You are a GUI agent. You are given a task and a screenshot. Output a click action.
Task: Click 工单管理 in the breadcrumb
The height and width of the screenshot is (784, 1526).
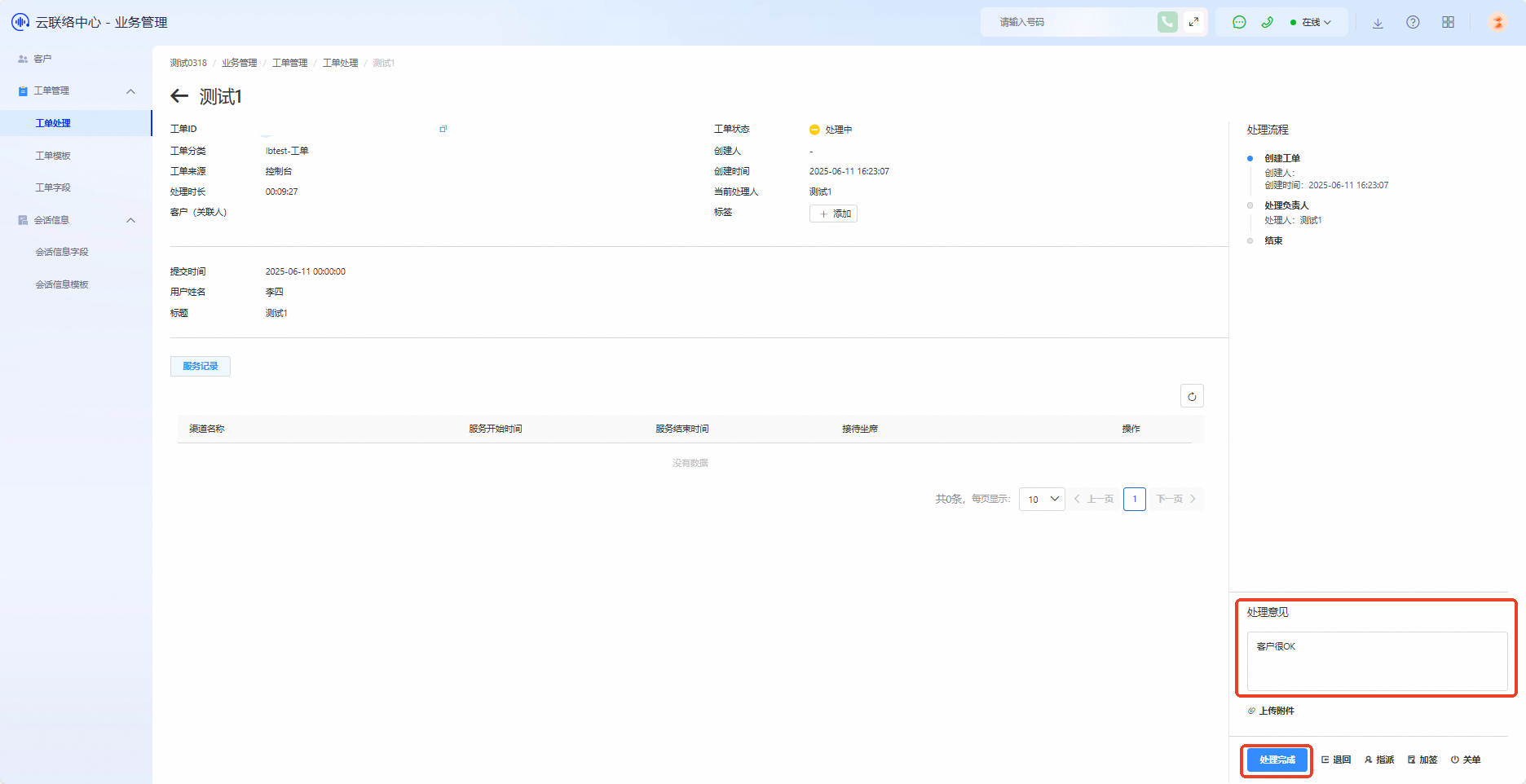click(290, 63)
